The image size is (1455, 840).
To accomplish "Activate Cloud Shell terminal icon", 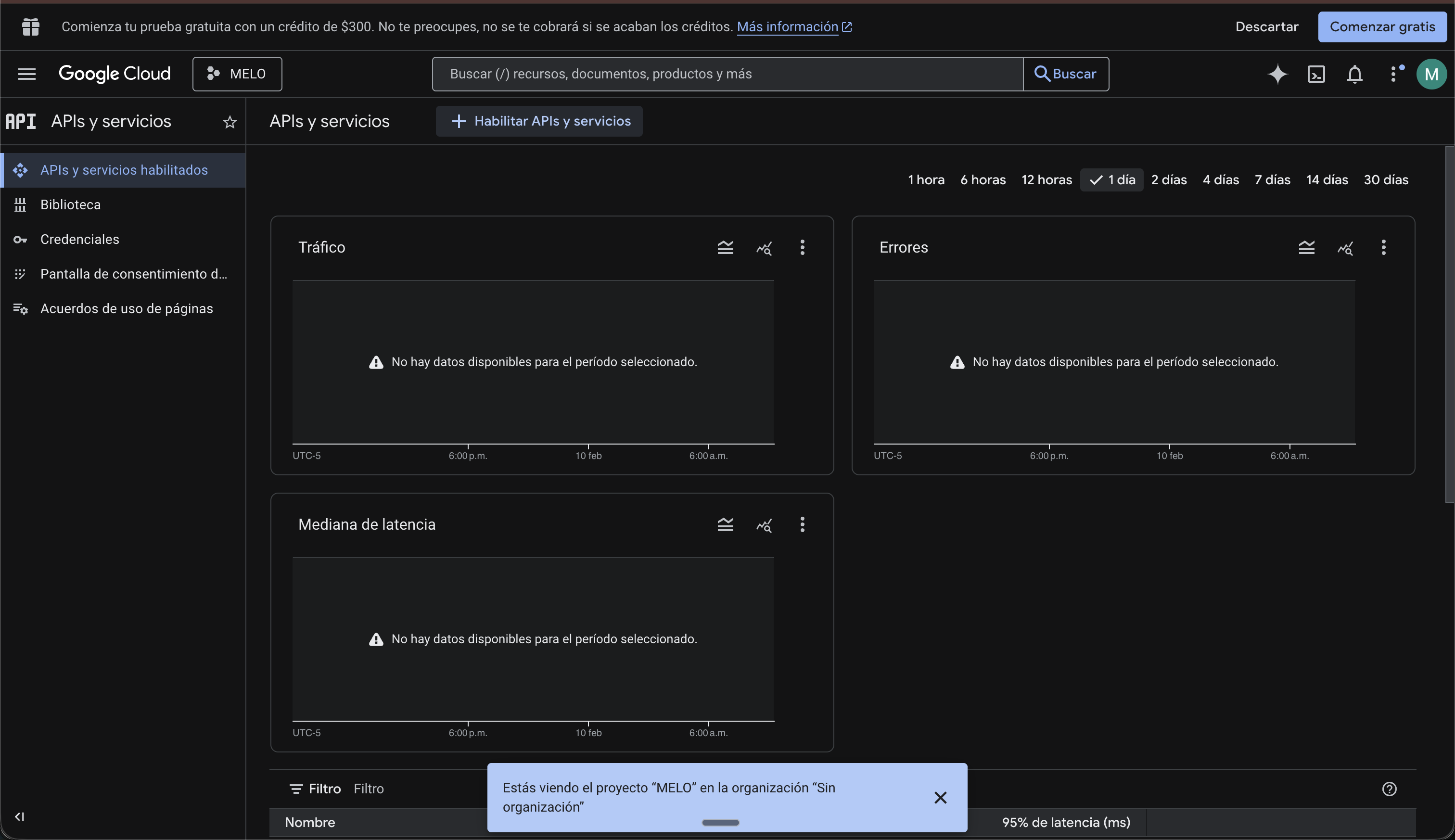I will pos(1316,74).
